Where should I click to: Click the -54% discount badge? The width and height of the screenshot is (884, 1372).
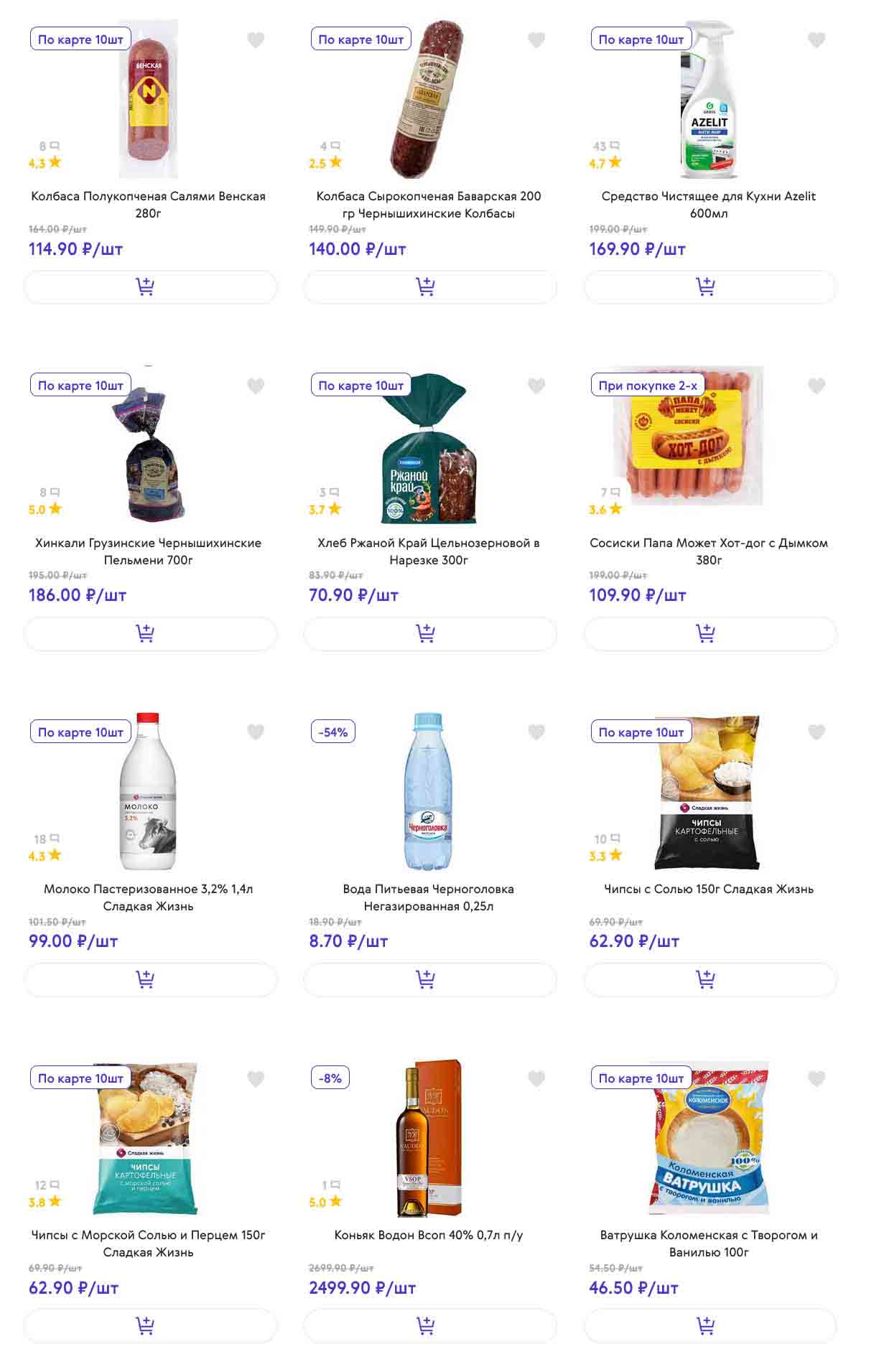(x=333, y=732)
